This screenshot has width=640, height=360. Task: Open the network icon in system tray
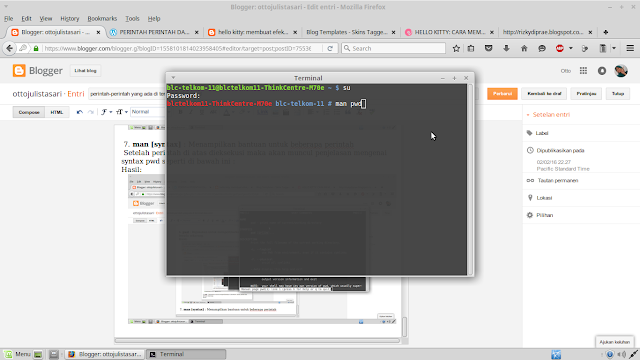pyautogui.click(x=634, y=354)
